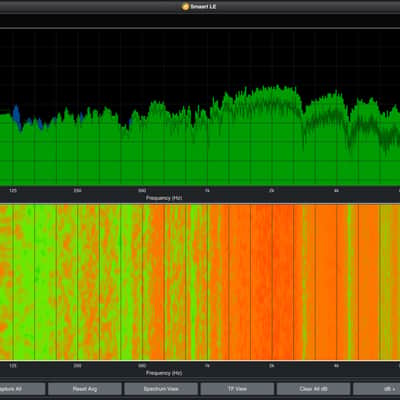400x400 pixels.
Task: Click the Frequency (Hz) label under the spectrum graph
Action: tap(164, 198)
